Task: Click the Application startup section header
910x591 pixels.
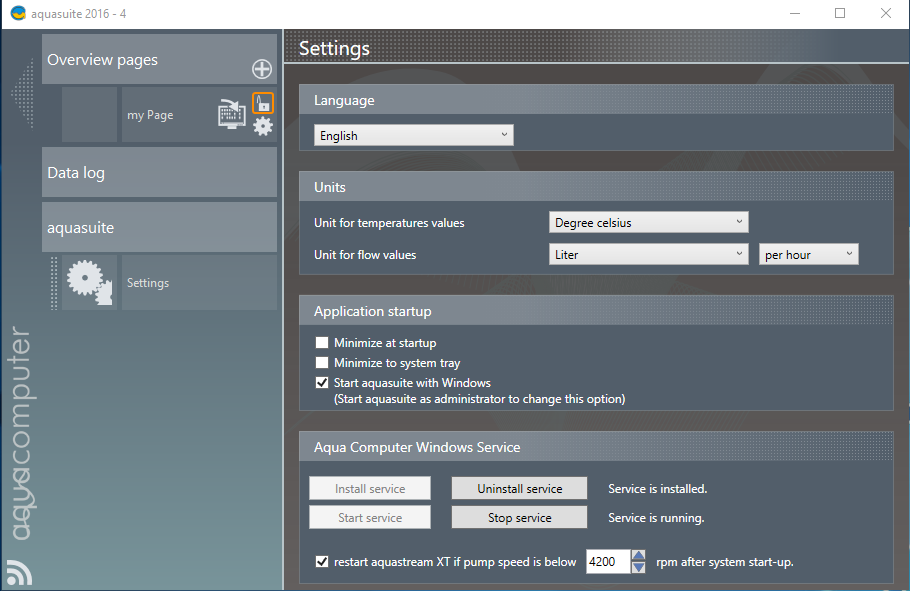Action: [x=596, y=311]
